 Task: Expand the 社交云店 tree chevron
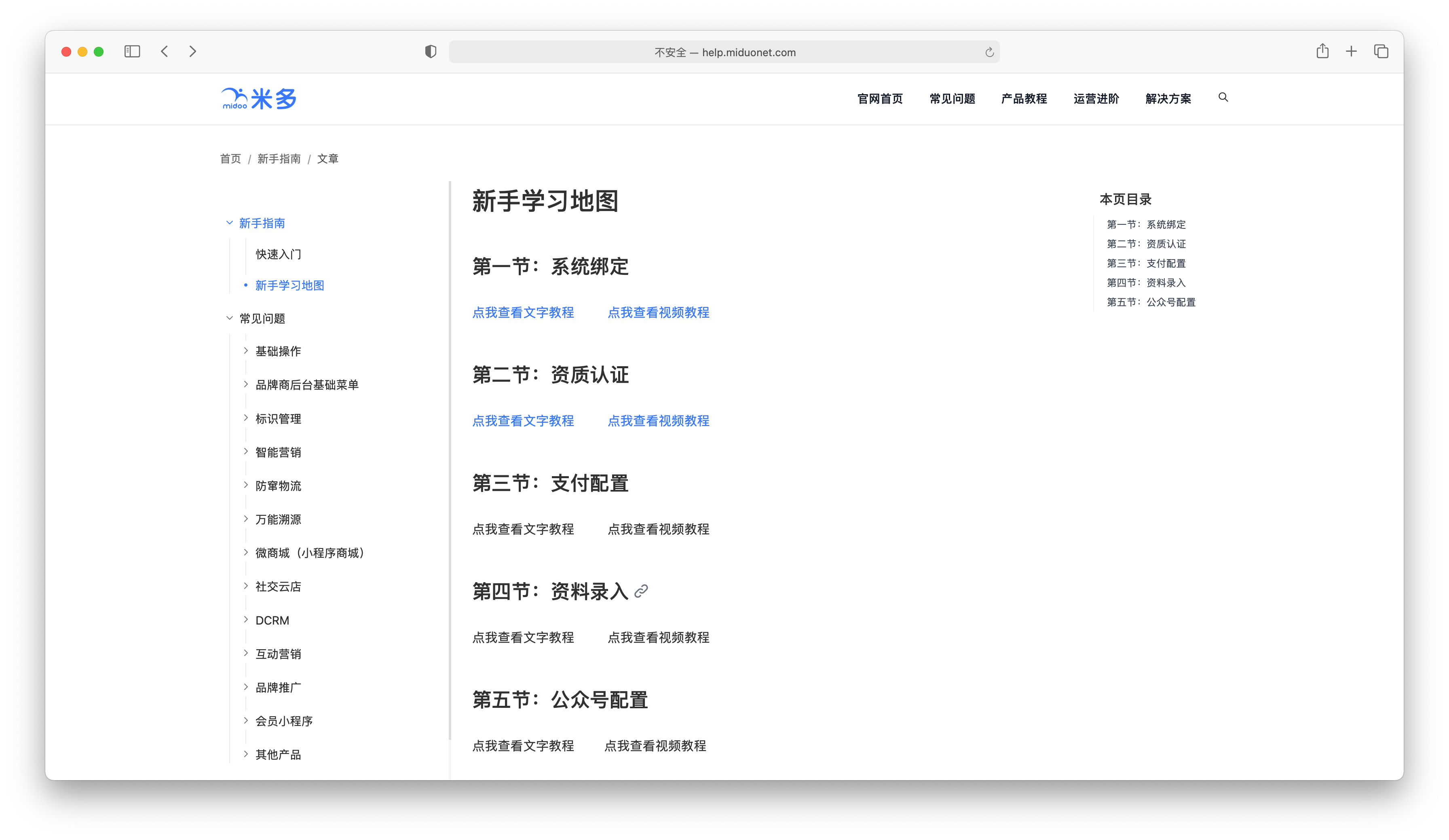245,586
